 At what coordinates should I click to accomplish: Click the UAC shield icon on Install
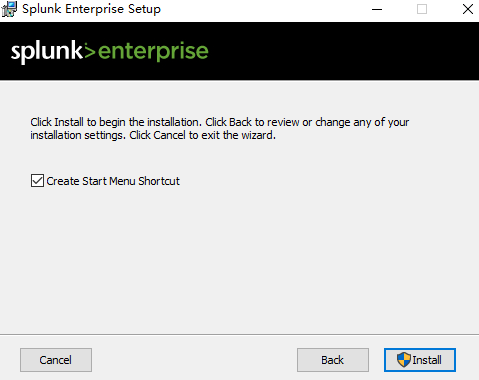pos(404,360)
